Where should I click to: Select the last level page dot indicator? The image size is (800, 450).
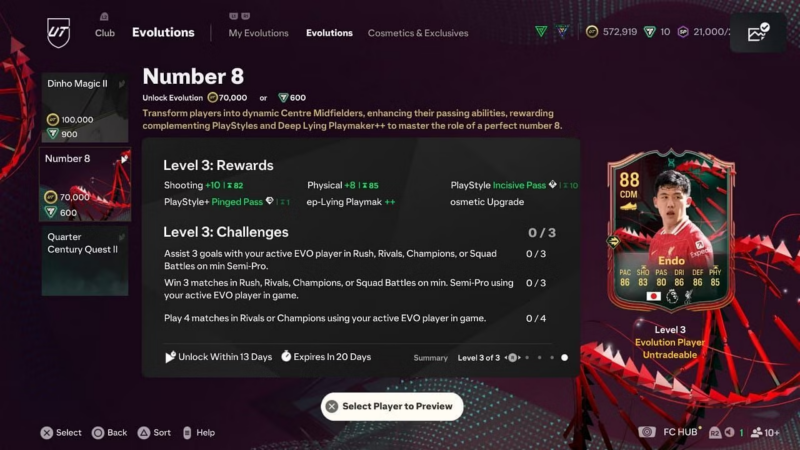564,358
